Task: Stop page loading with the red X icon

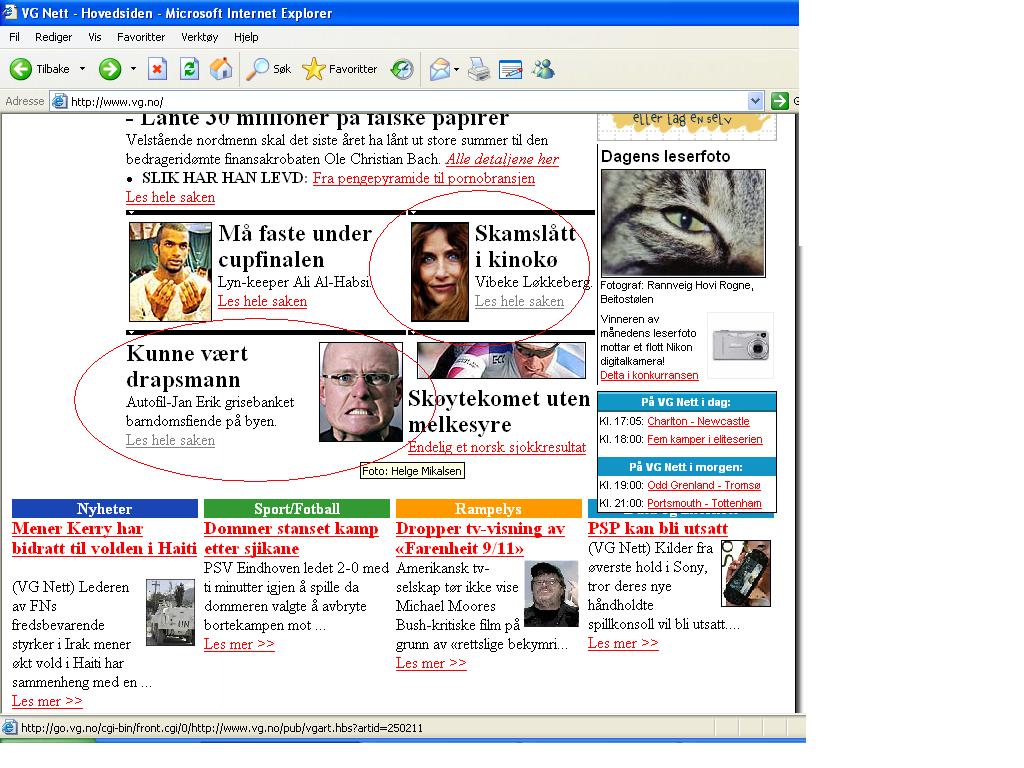Action: click(x=157, y=69)
